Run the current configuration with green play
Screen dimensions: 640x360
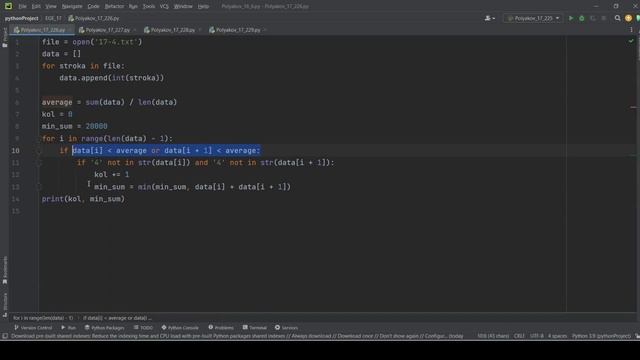click(x=571, y=18)
